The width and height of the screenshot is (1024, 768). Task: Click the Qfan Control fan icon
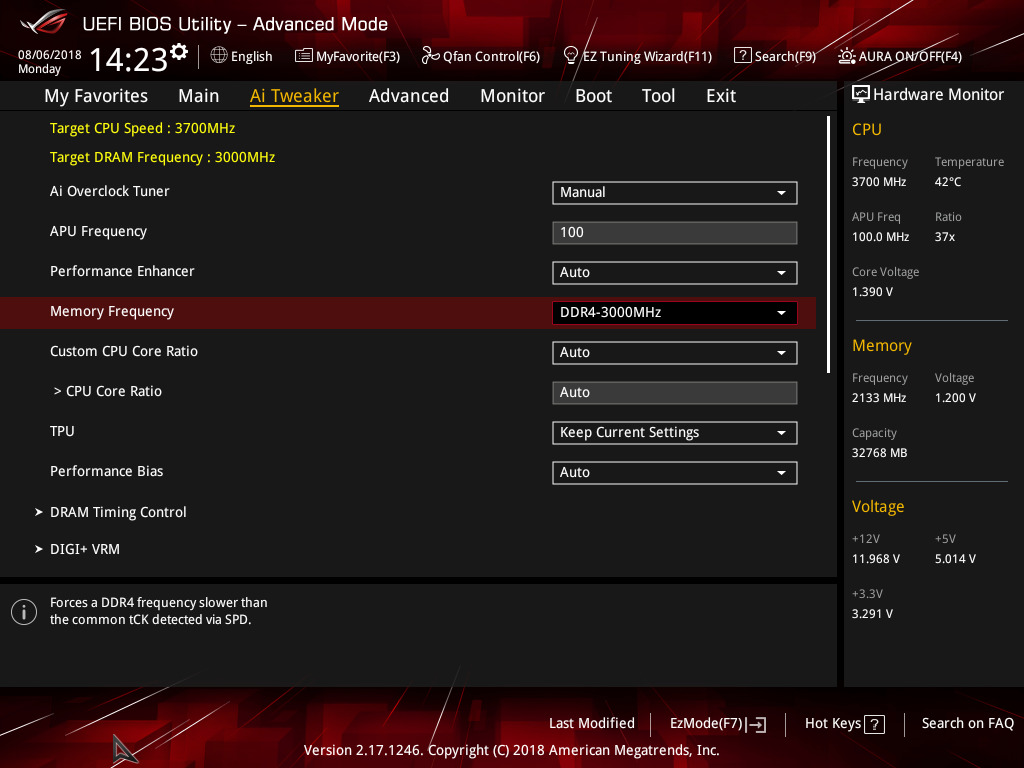[x=430, y=56]
